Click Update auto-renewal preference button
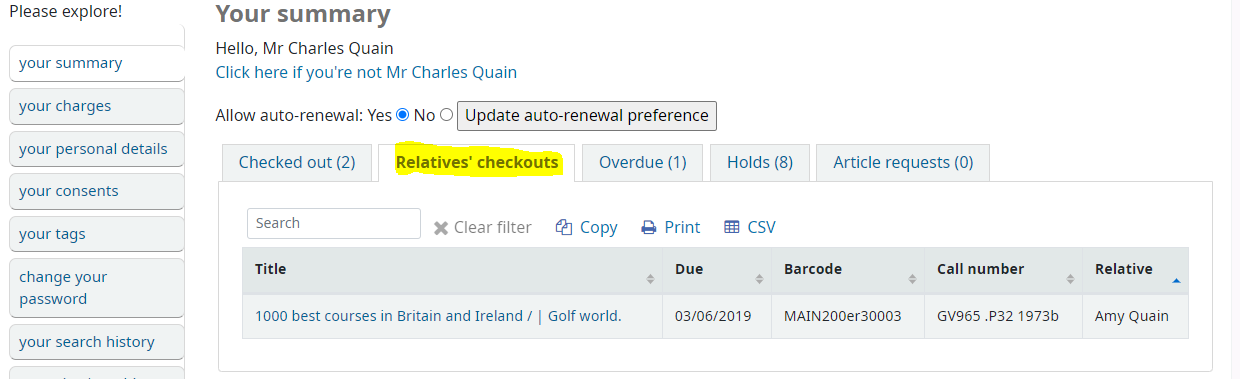Screen dimensions: 1240x379 point(587,115)
